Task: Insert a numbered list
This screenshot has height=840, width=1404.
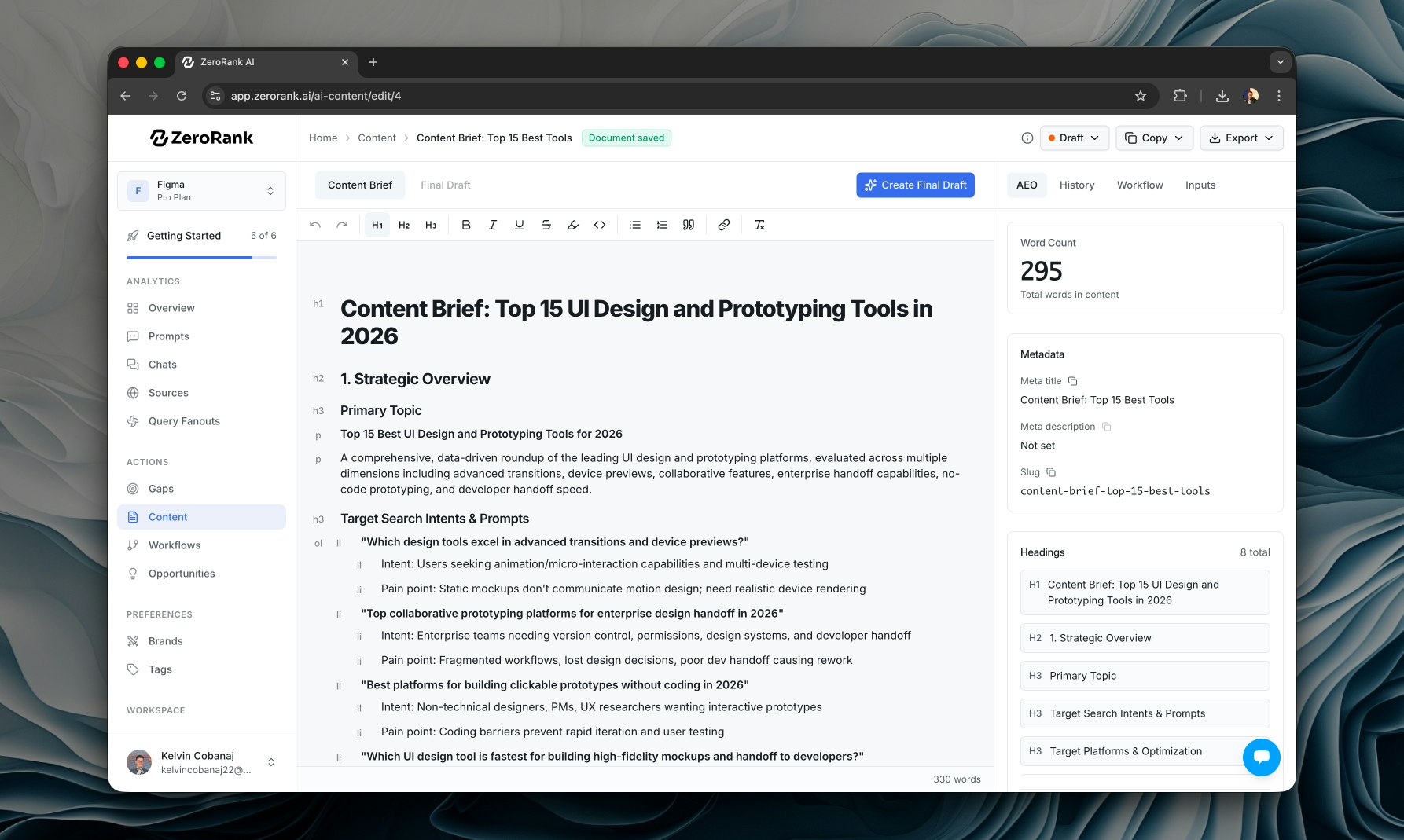Action: [x=662, y=225]
